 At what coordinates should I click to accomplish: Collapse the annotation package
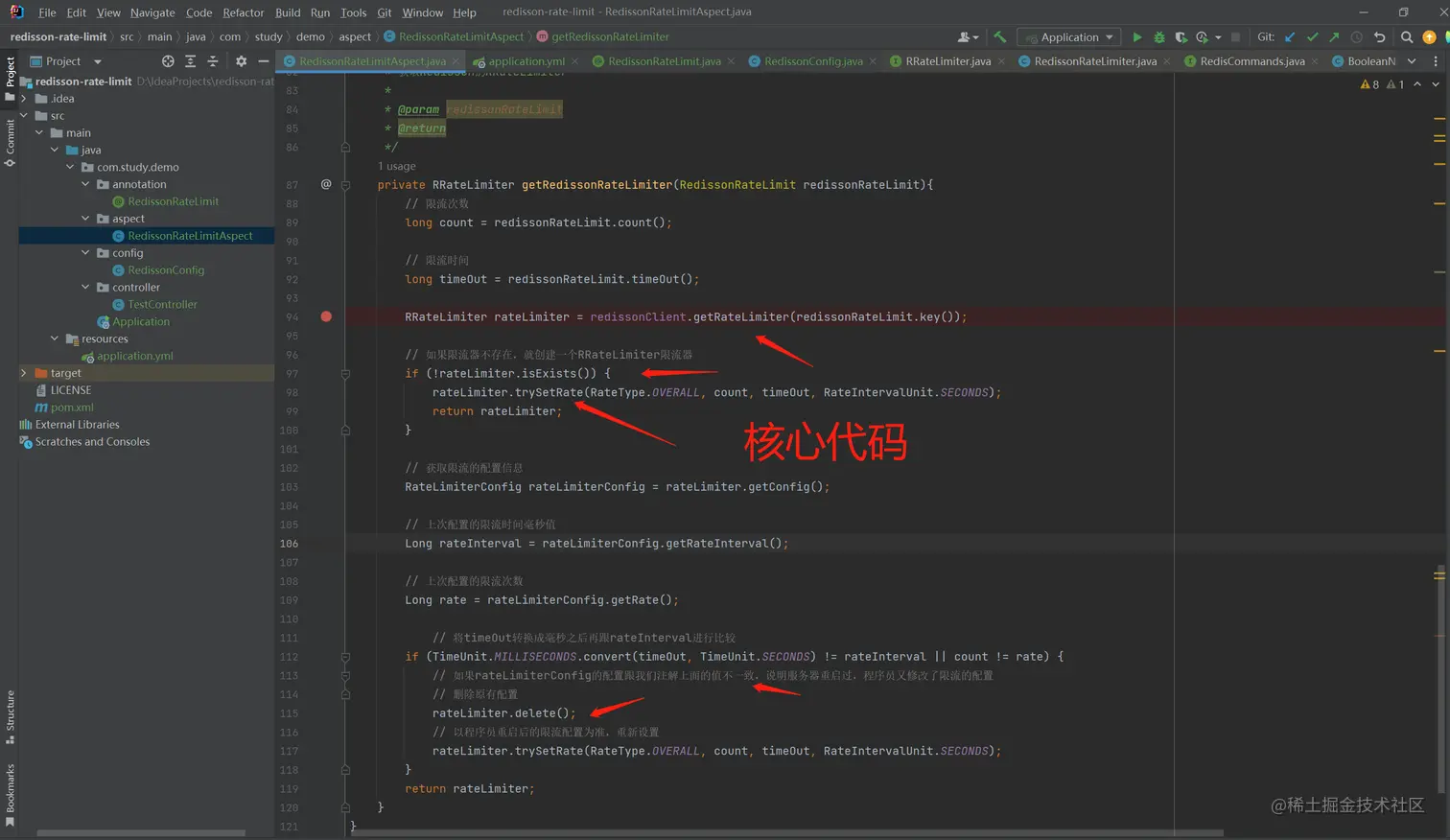85,184
